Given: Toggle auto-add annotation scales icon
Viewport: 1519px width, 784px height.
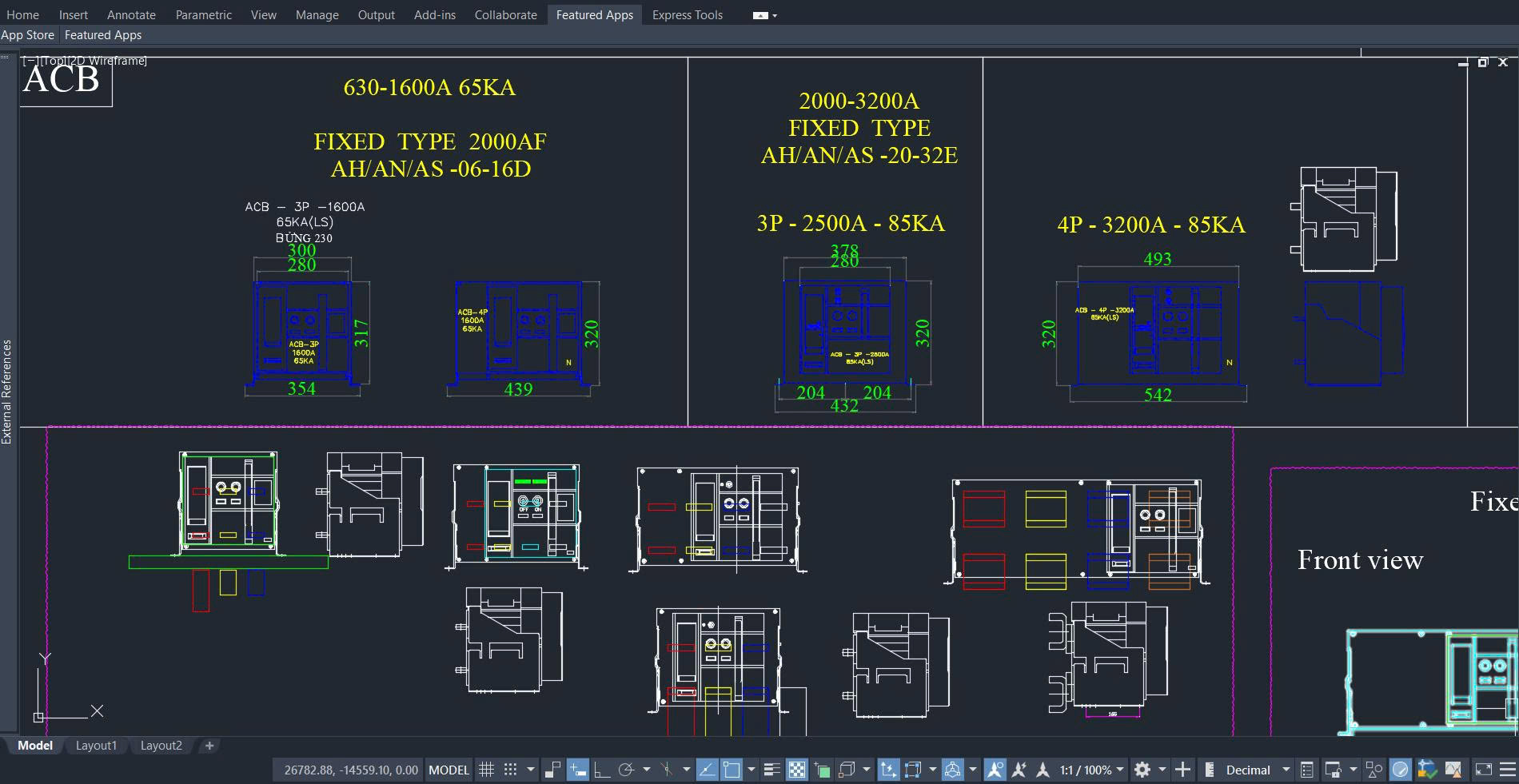Looking at the screenshot, I should click(x=1019, y=770).
